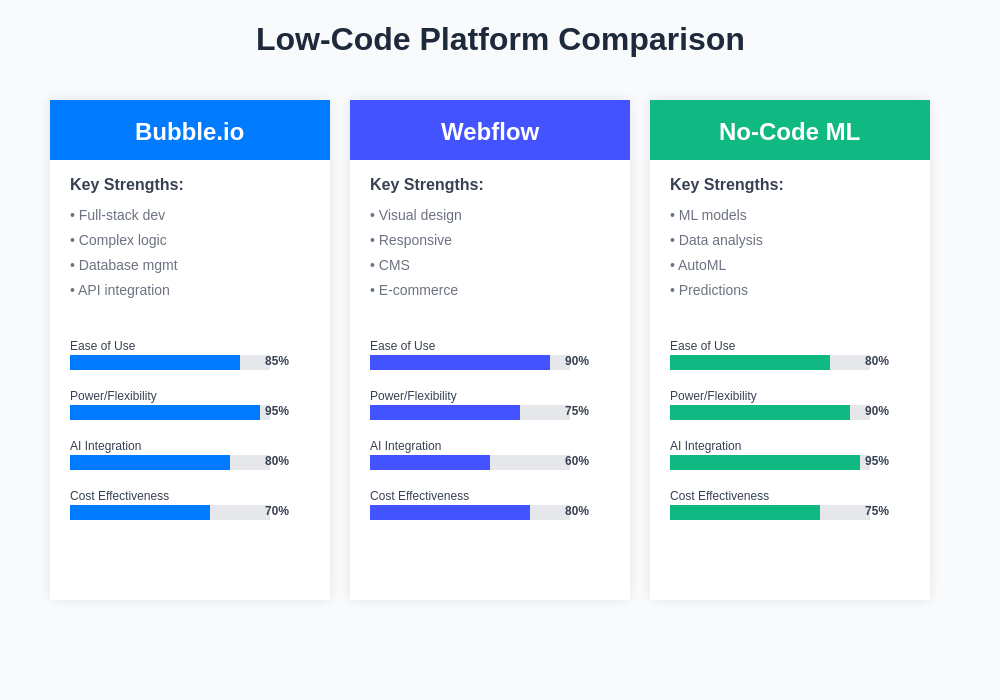The height and width of the screenshot is (700, 1000).
Task: Click No-Code ML's AI Integration bar
Action: pyautogui.click(x=770, y=462)
